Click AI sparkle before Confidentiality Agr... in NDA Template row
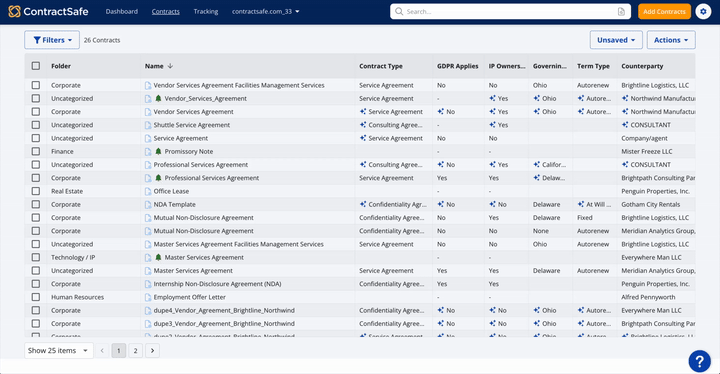This screenshot has height=374, width=720. (x=363, y=204)
